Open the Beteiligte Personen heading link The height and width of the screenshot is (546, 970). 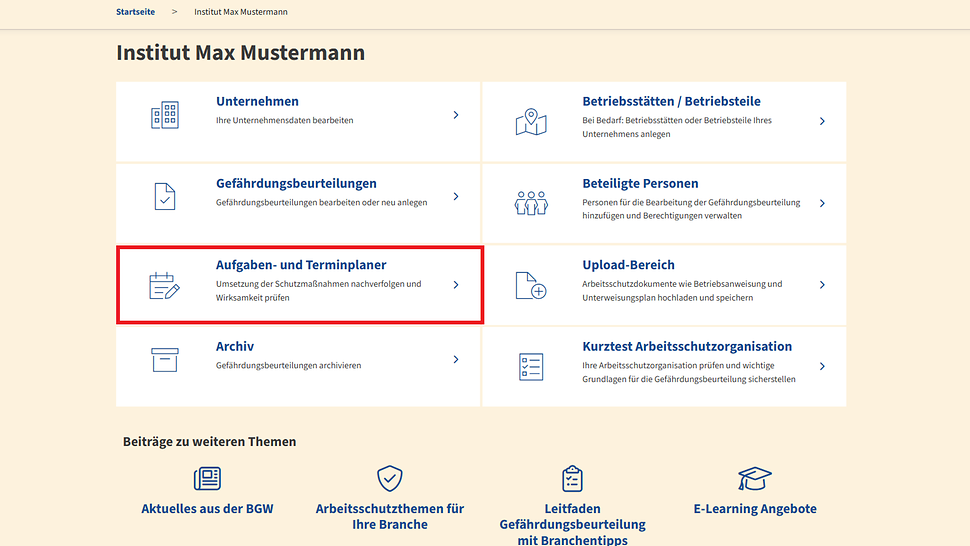click(x=640, y=184)
